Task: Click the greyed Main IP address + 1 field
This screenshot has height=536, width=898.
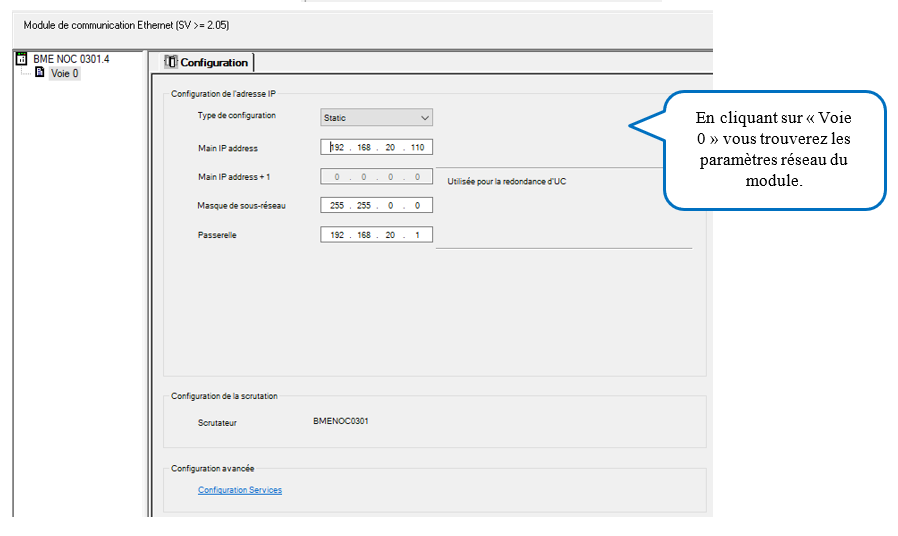Action: pyautogui.click(x=376, y=177)
